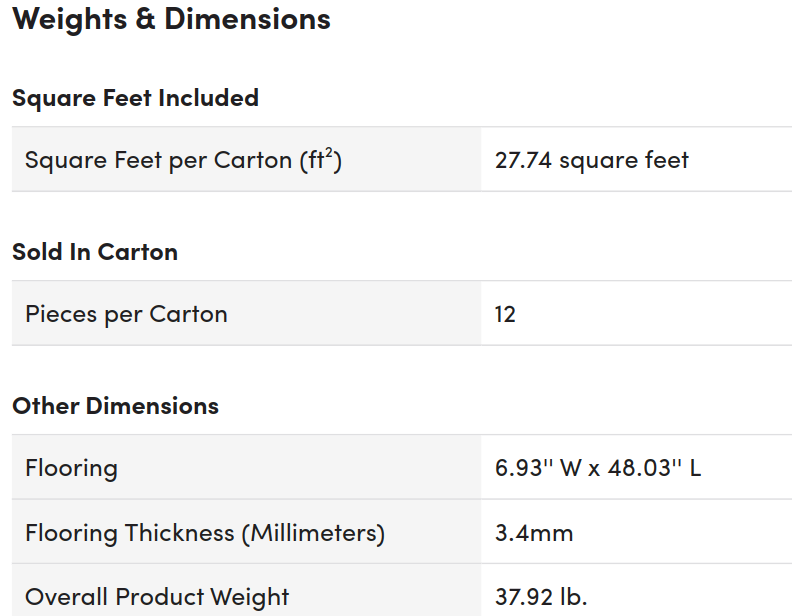Click the "Pieces per Carton" row label

click(x=126, y=314)
